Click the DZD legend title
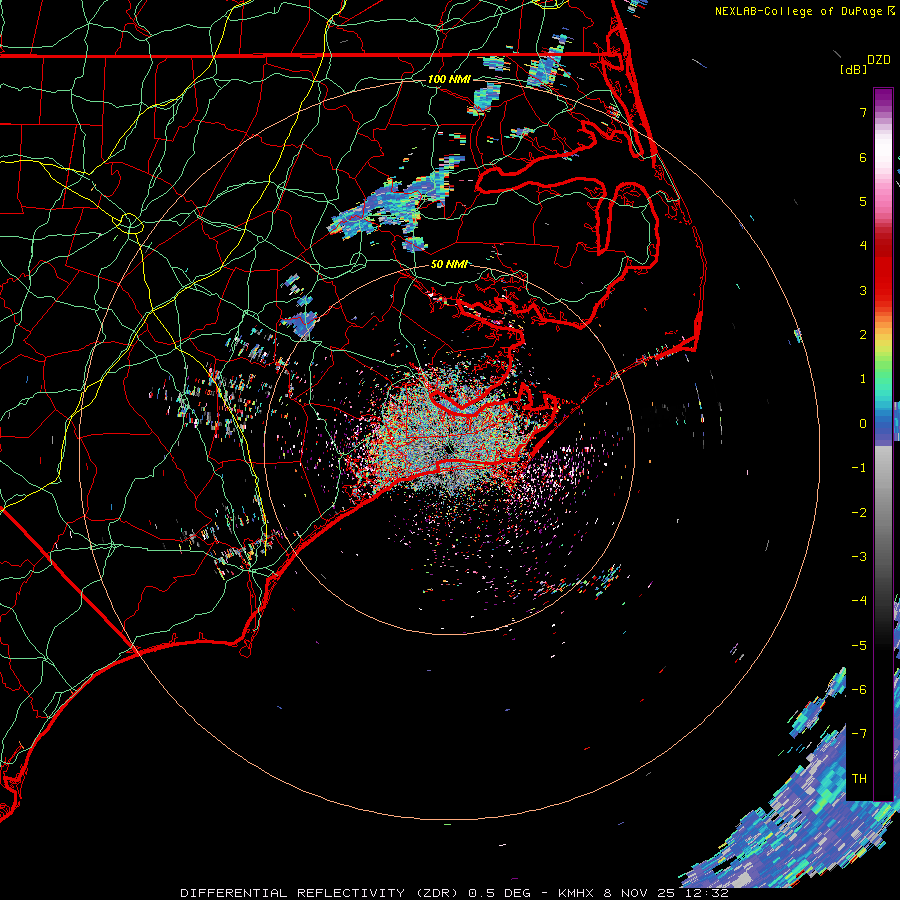 (x=879, y=60)
